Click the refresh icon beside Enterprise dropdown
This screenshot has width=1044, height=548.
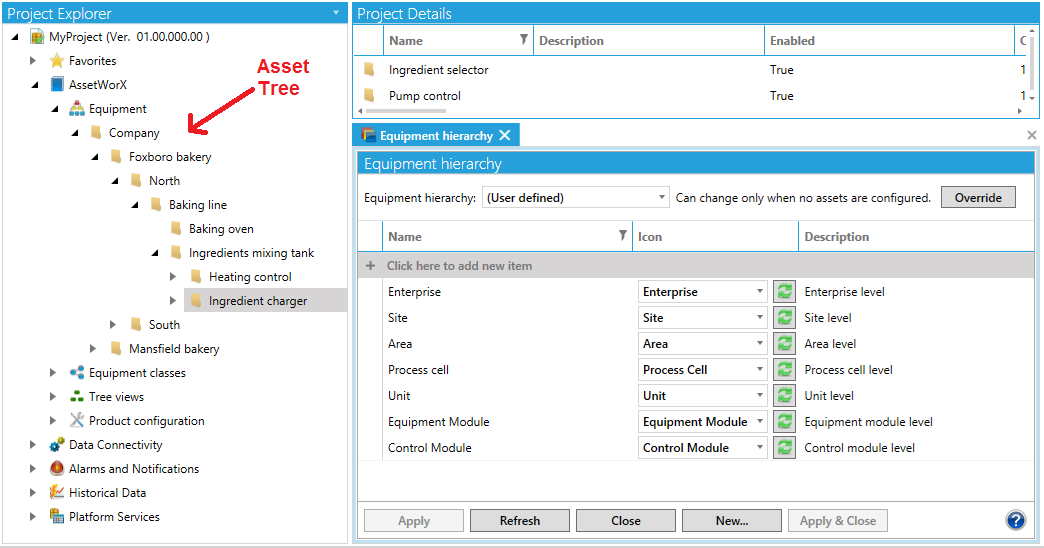pyautogui.click(x=785, y=292)
